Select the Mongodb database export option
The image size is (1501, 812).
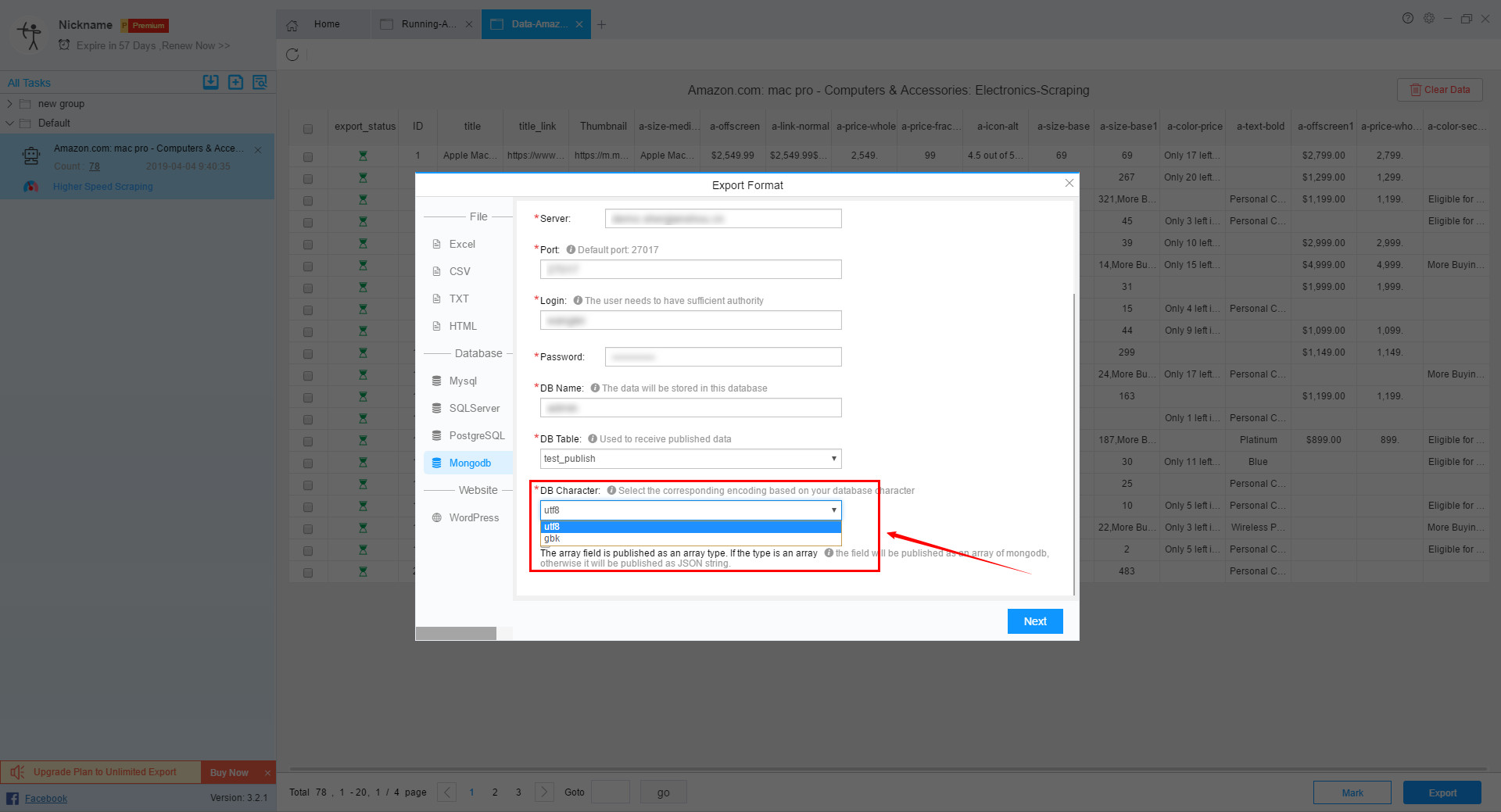coord(469,463)
